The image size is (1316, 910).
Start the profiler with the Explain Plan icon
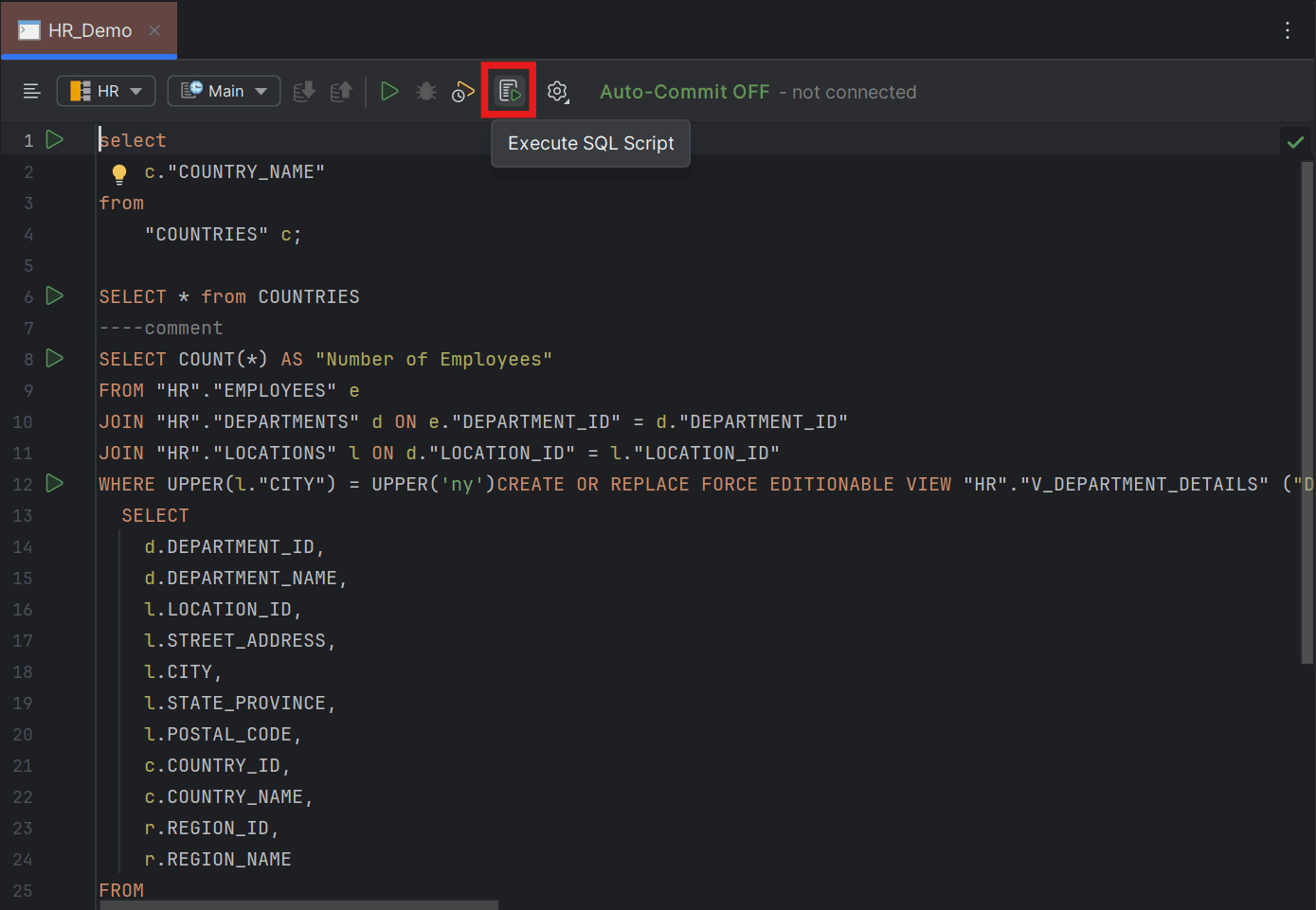tap(462, 91)
